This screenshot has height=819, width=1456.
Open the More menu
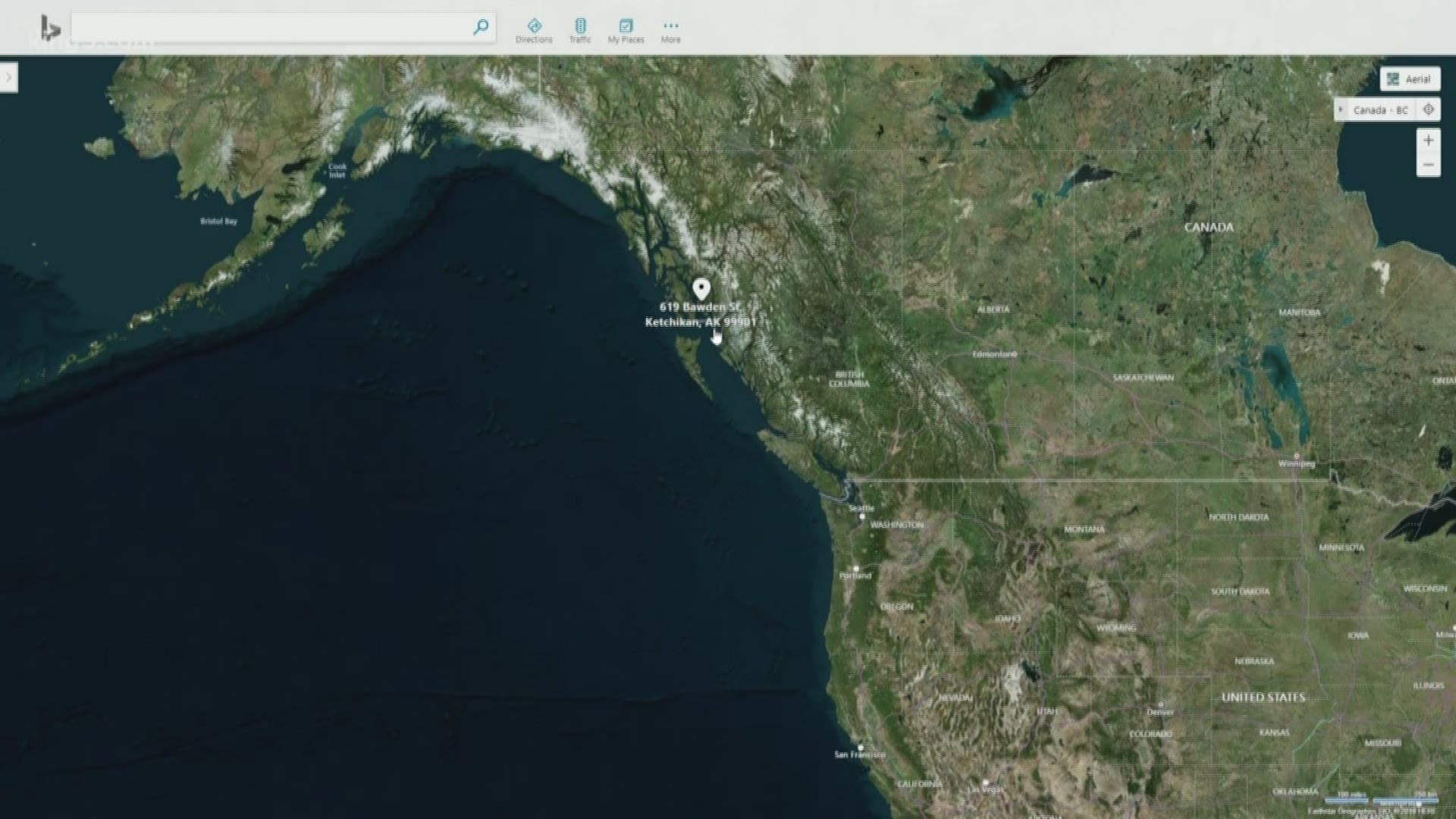[x=670, y=31]
